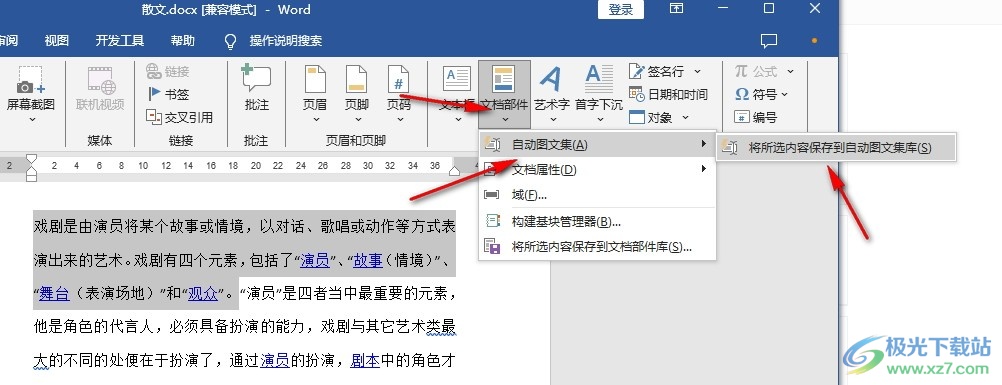Choose 域(F)... menu entry
Image resolution: width=1002 pixels, height=385 pixels.
pyautogui.click(x=597, y=195)
